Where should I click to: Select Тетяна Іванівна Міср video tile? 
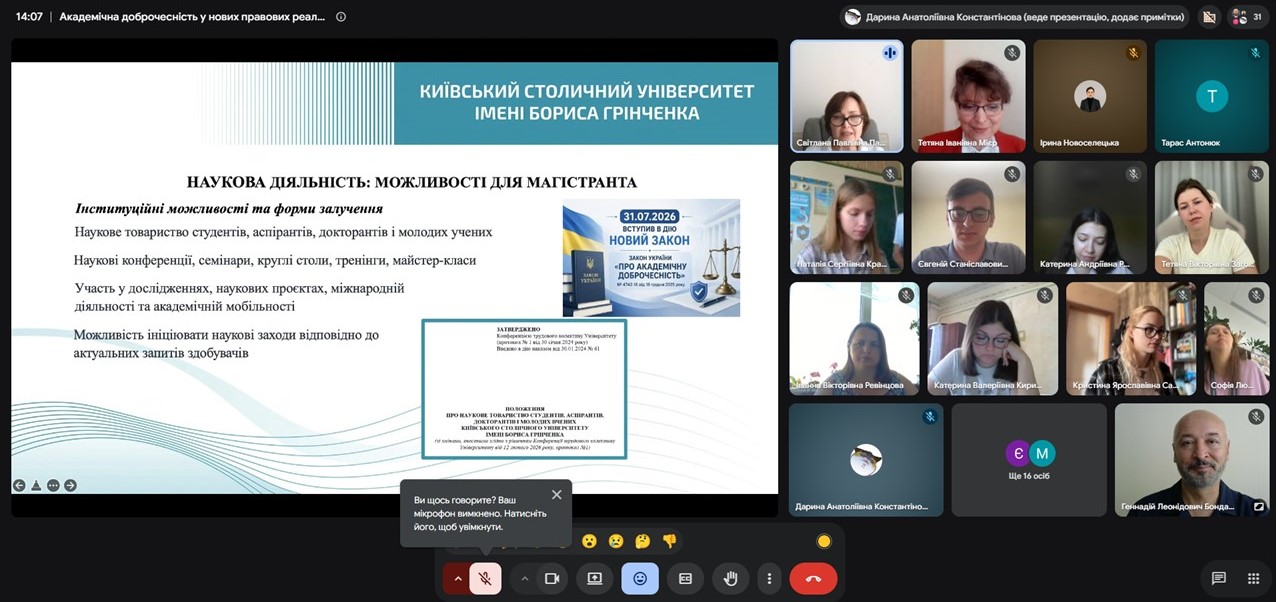pos(968,96)
